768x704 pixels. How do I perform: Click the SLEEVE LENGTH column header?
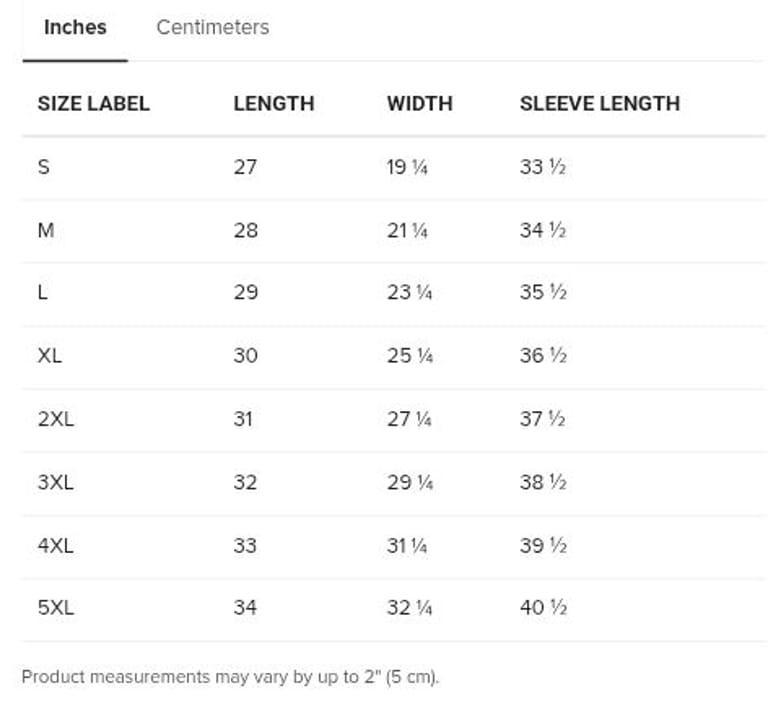599,103
